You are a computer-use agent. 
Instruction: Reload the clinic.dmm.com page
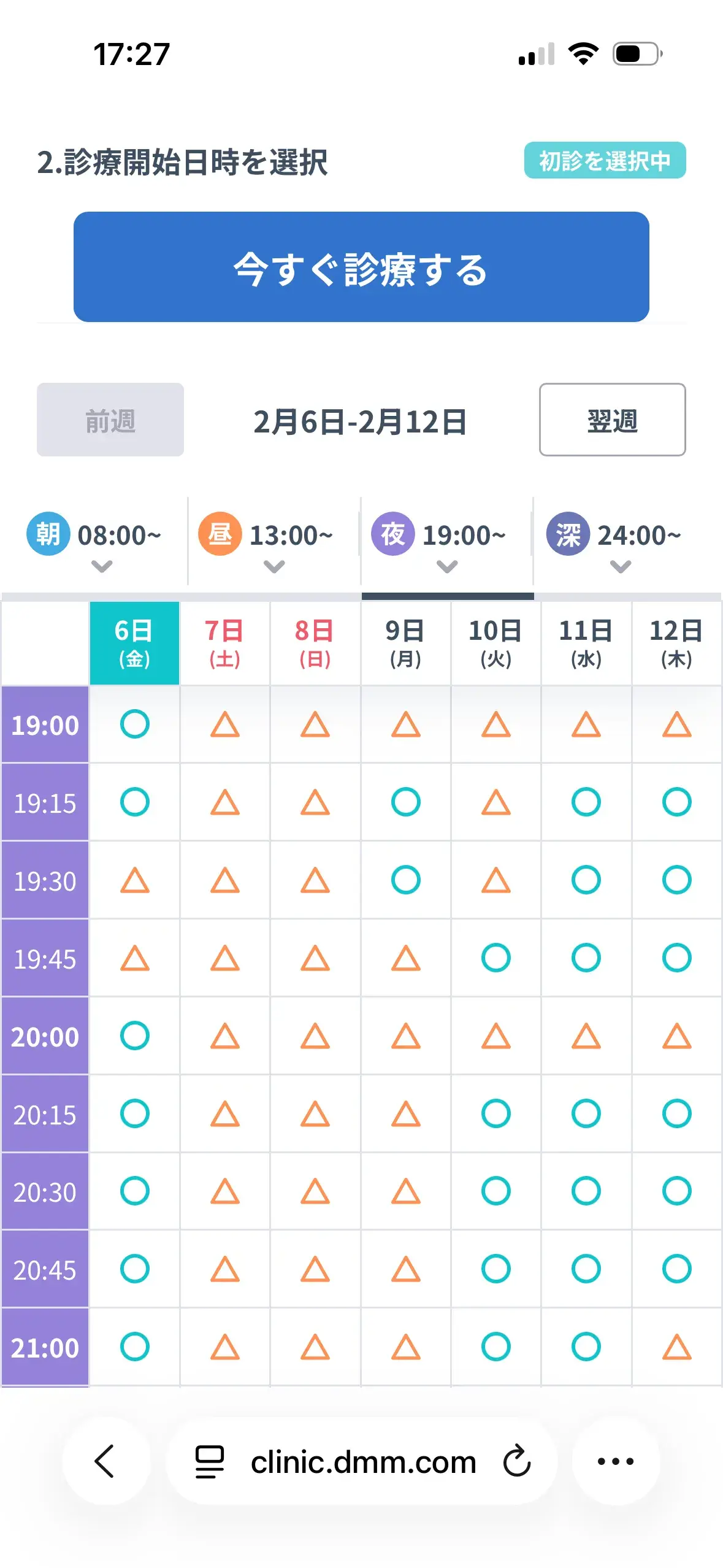point(516,1461)
